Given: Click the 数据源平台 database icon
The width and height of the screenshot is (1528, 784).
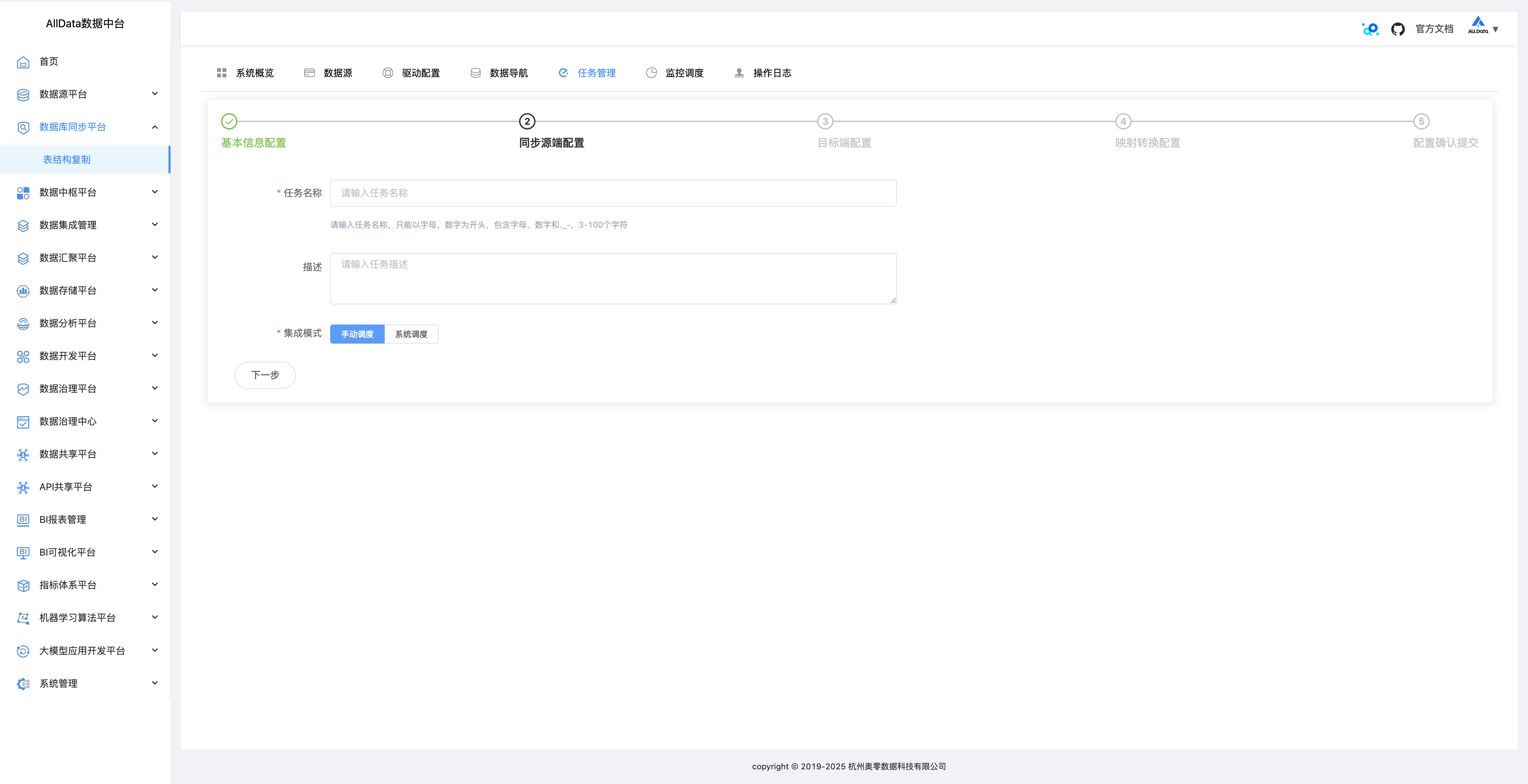Looking at the screenshot, I should click(x=23, y=95).
